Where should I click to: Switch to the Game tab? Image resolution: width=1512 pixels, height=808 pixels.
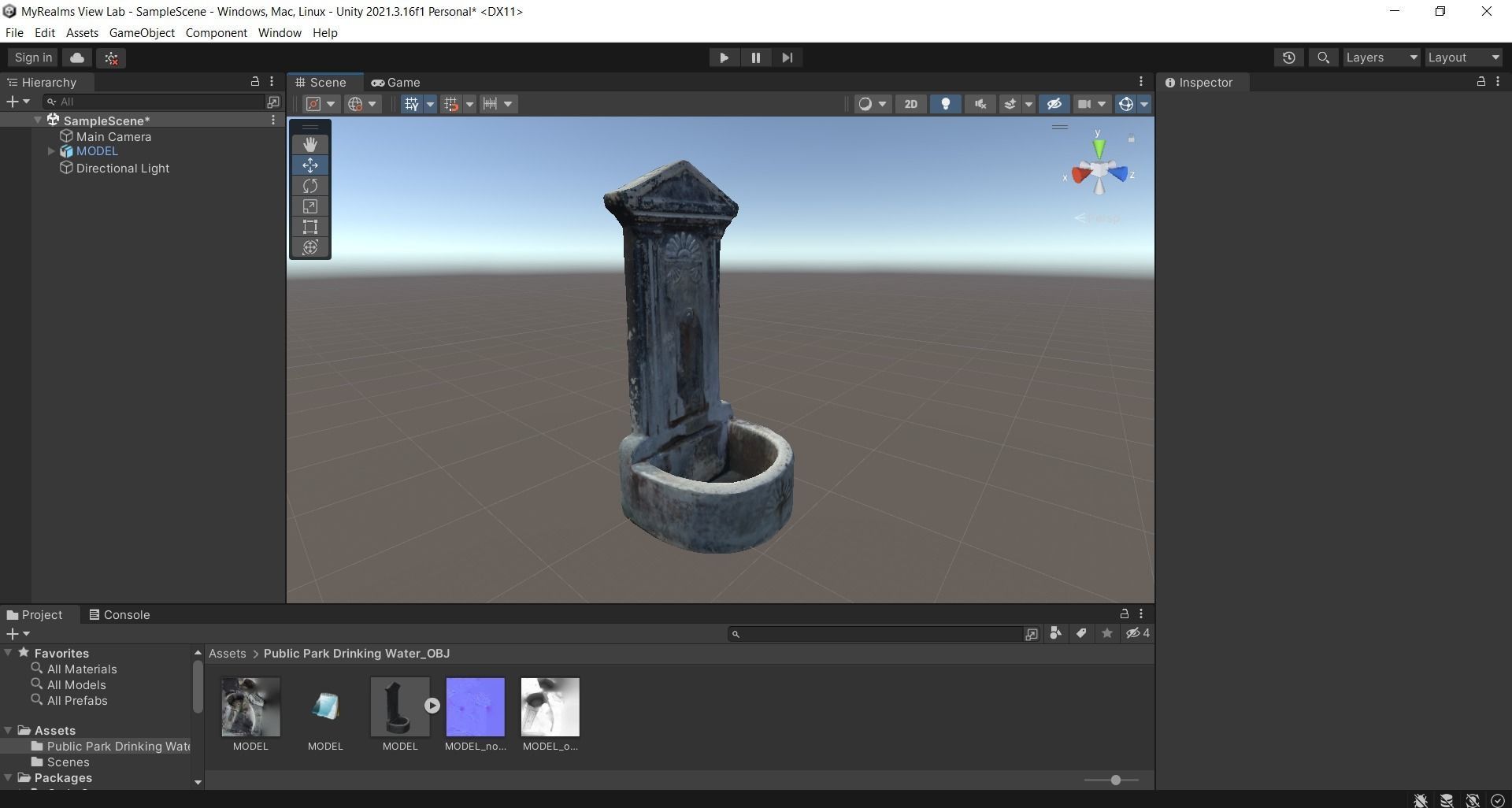(396, 83)
